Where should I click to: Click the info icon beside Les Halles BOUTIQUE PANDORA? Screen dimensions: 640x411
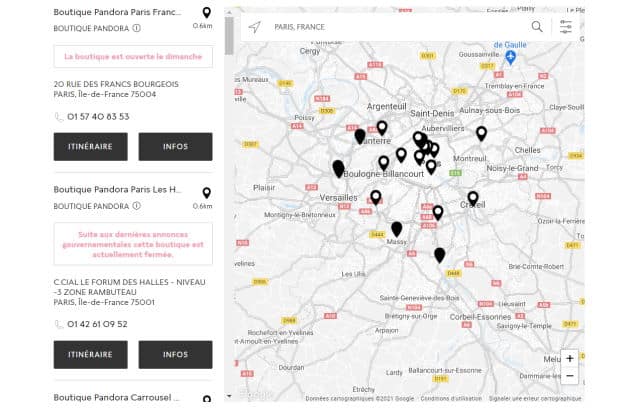137,206
